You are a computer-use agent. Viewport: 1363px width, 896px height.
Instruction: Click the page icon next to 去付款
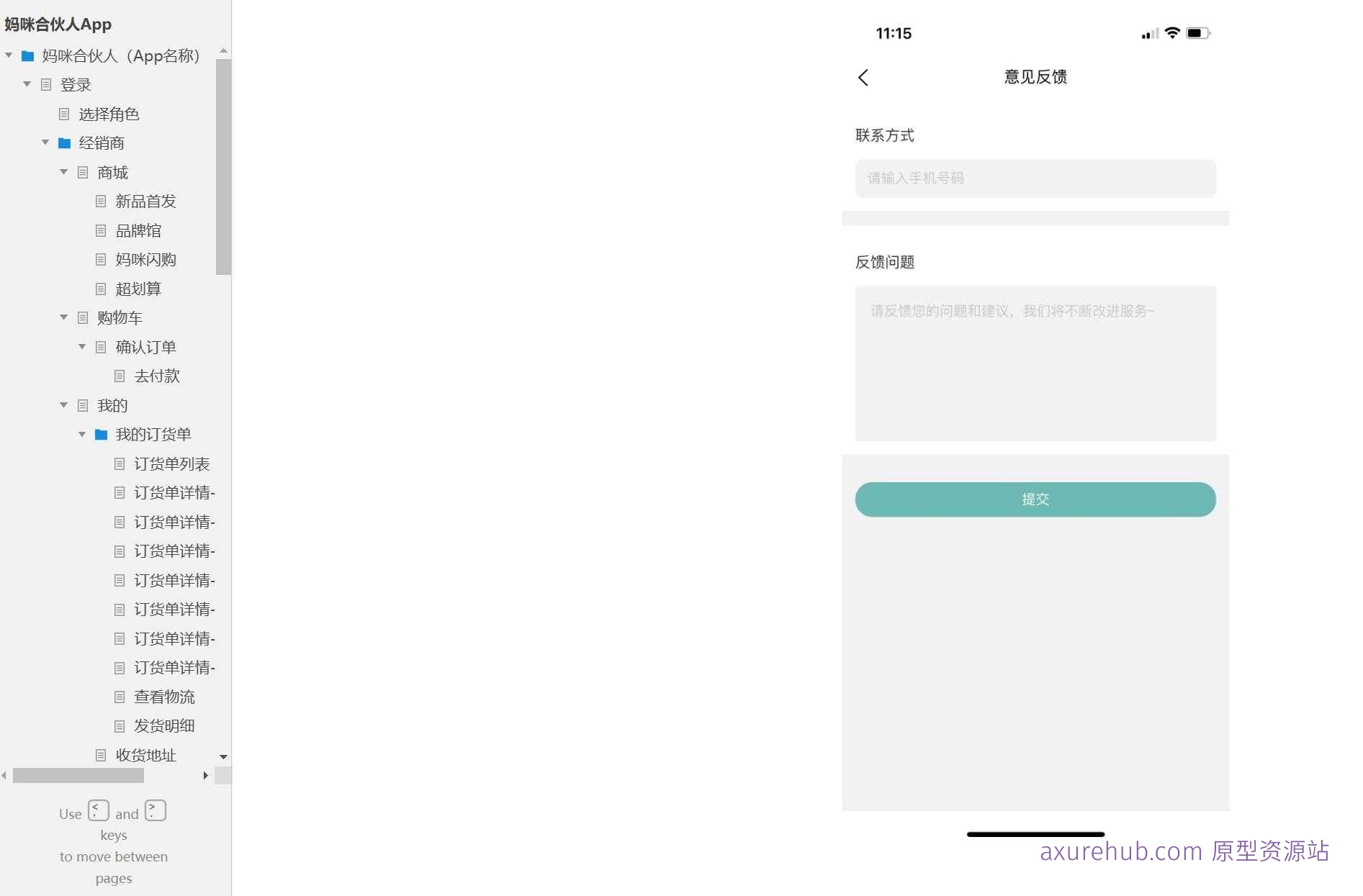click(x=120, y=376)
